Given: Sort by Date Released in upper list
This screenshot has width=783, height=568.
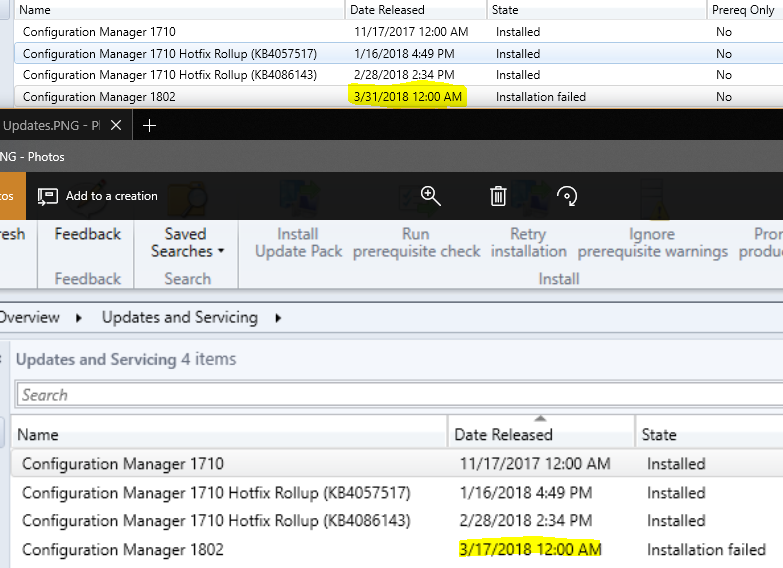Looking at the screenshot, I should (x=415, y=9).
